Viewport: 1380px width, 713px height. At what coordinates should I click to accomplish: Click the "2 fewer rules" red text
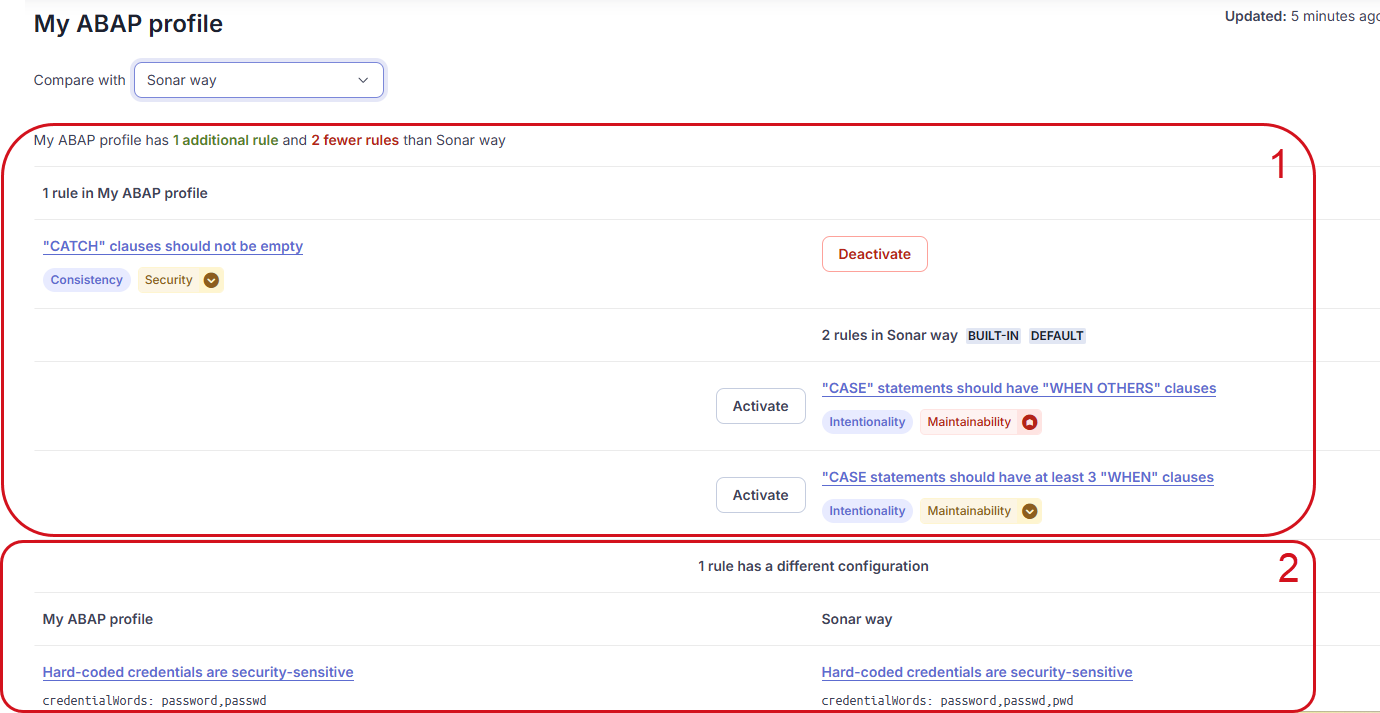pyautogui.click(x=355, y=140)
